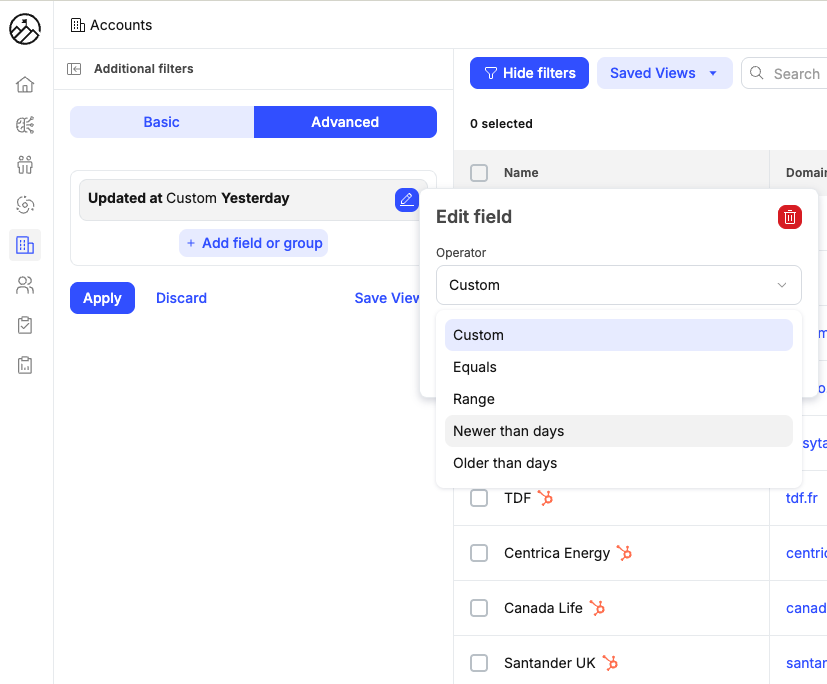
Task: Delete field with red trash icon
Action: coord(790,217)
